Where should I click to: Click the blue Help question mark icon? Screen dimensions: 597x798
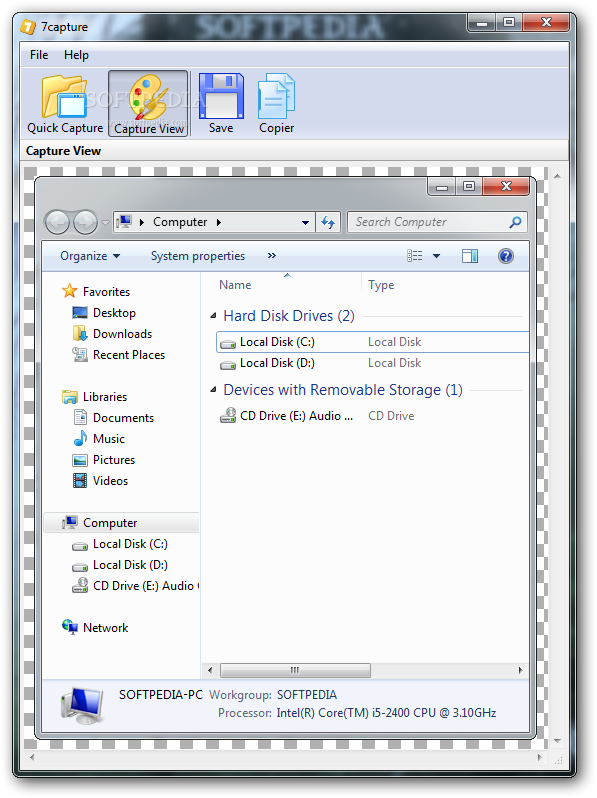(505, 256)
